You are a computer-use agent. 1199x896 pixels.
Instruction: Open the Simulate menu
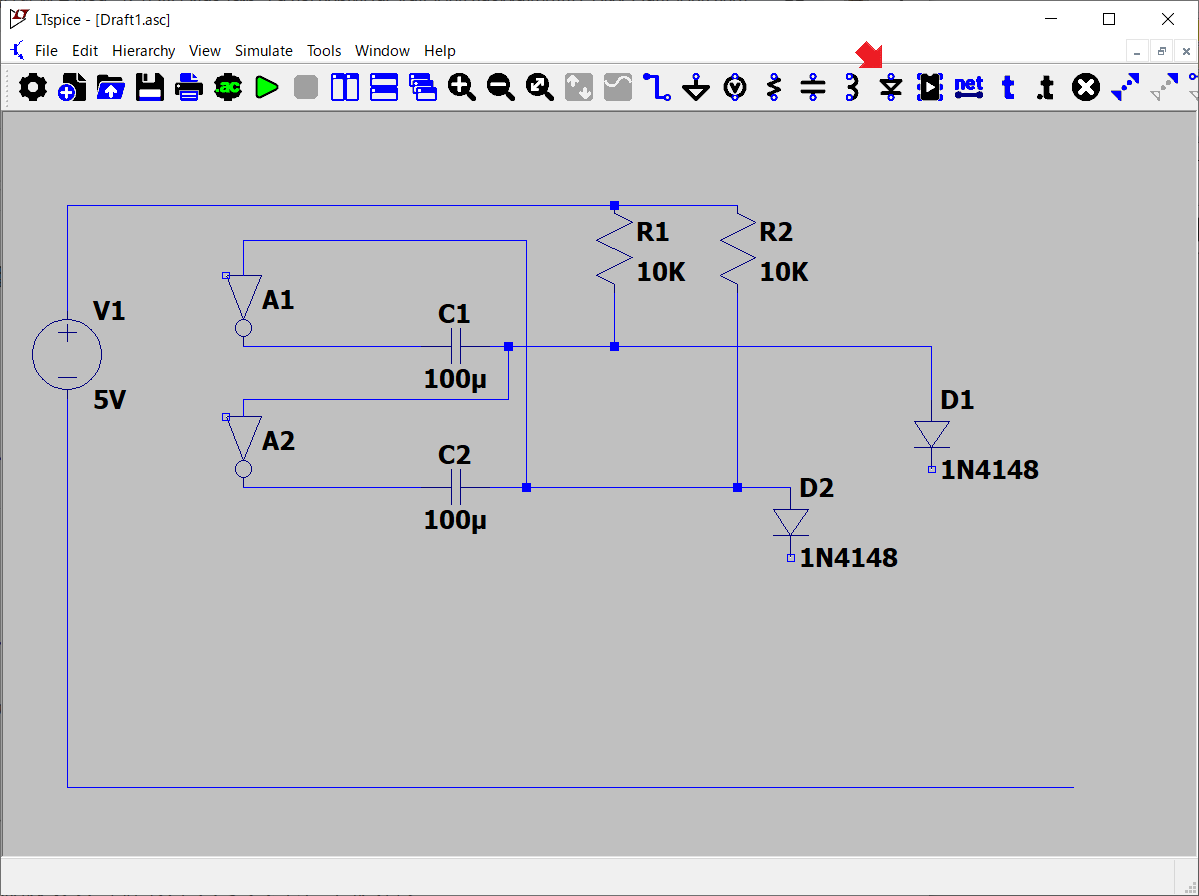[x=264, y=51]
